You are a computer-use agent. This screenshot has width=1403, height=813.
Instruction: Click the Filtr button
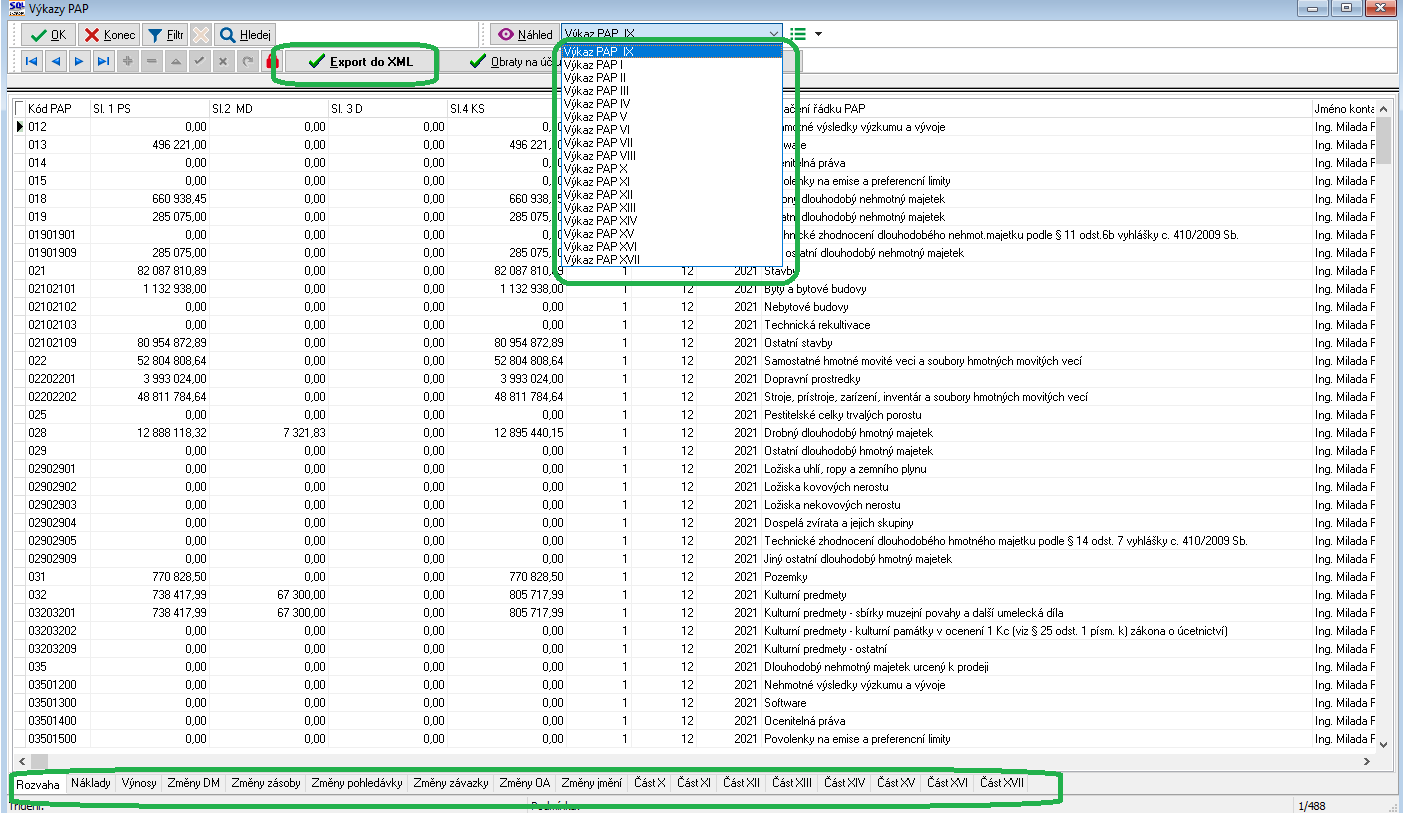tap(165, 35)
